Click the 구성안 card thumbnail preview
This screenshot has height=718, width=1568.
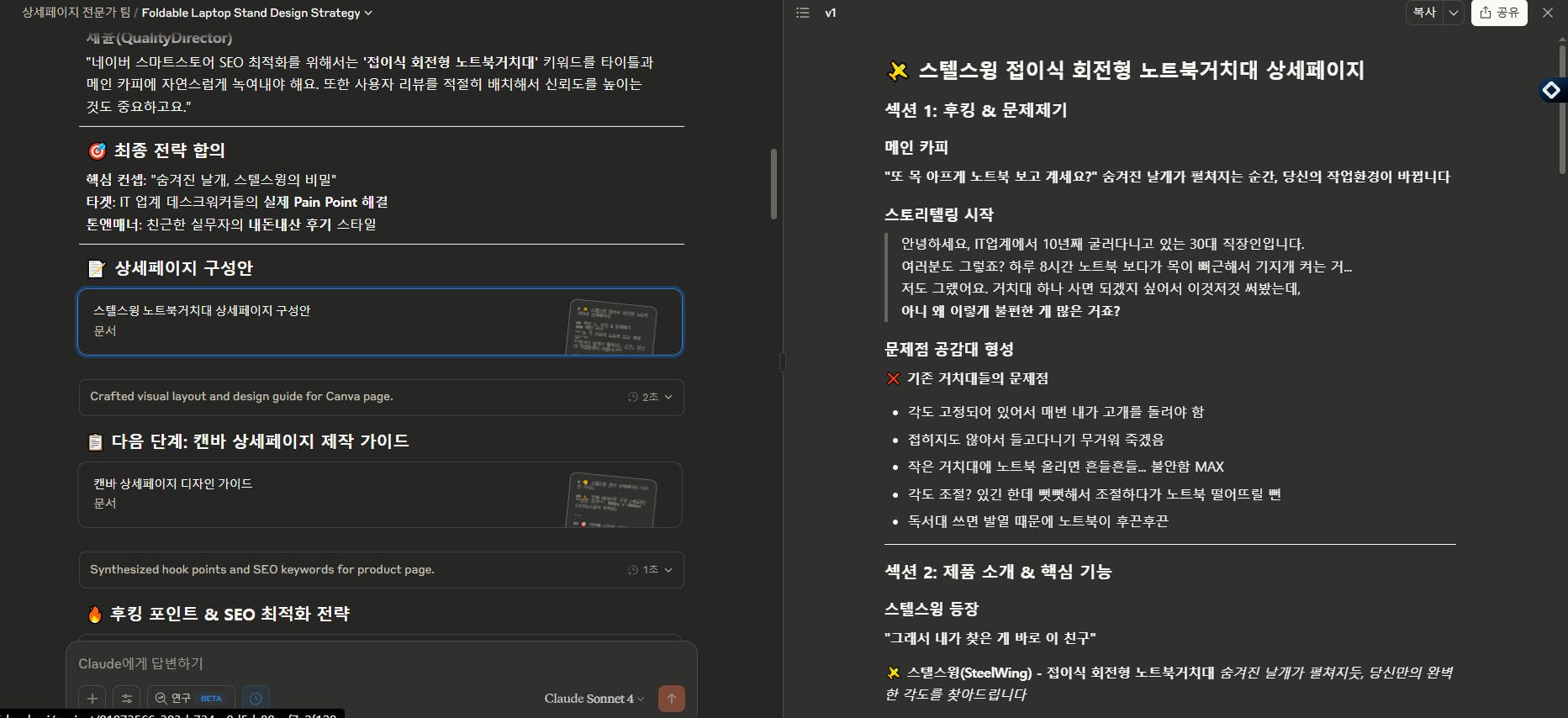click(612, 327)
